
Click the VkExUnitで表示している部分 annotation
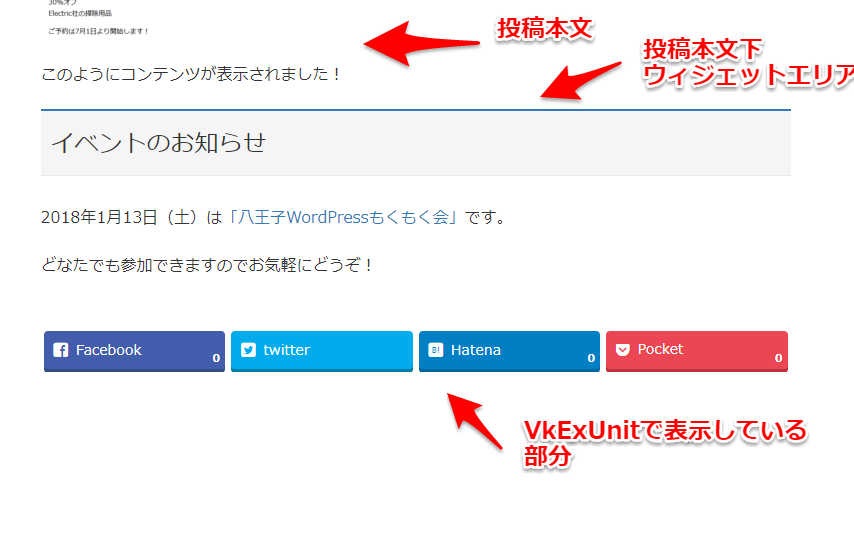664,443
